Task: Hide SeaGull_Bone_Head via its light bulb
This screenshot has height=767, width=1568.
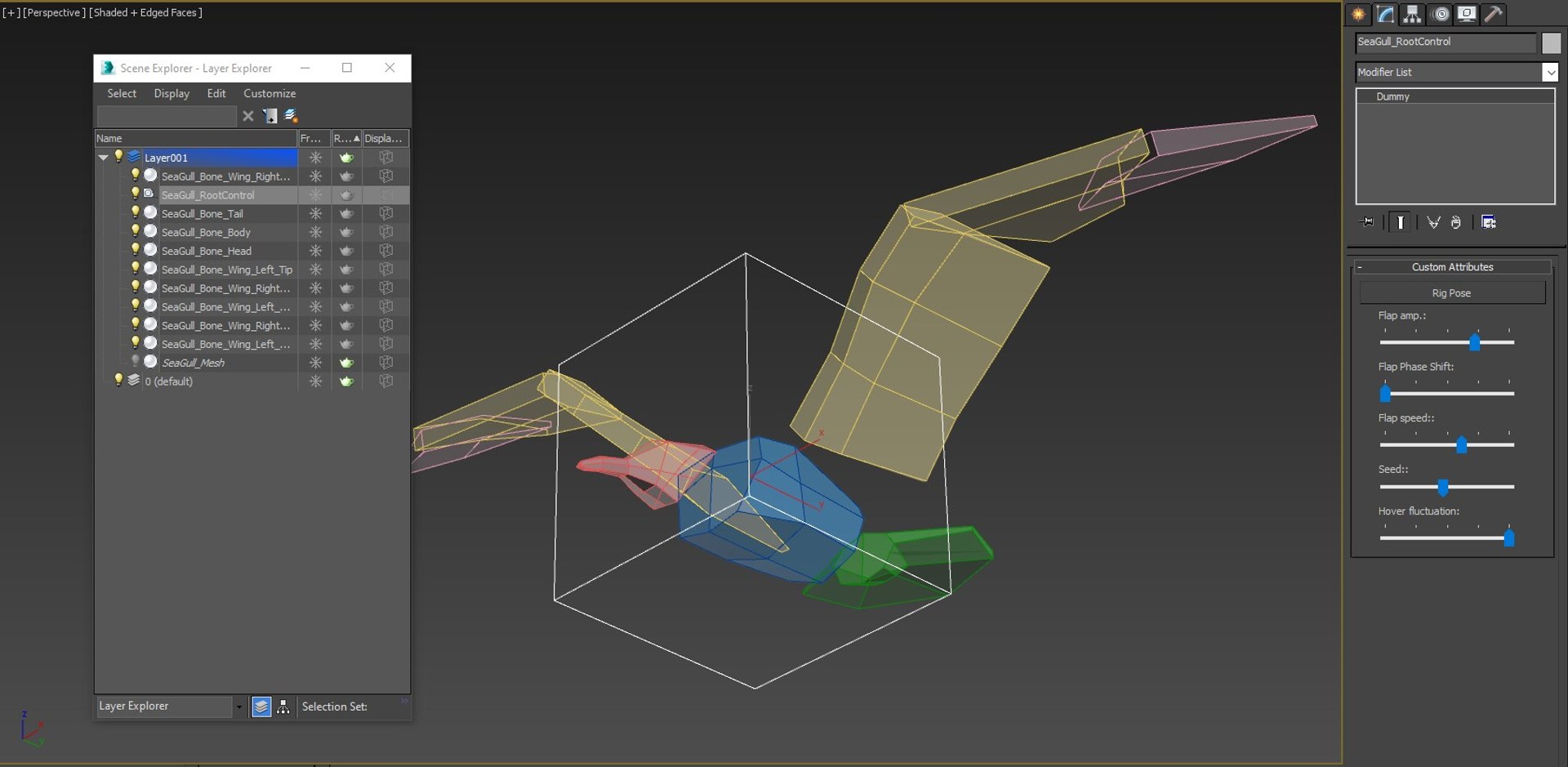Action: 136,250
